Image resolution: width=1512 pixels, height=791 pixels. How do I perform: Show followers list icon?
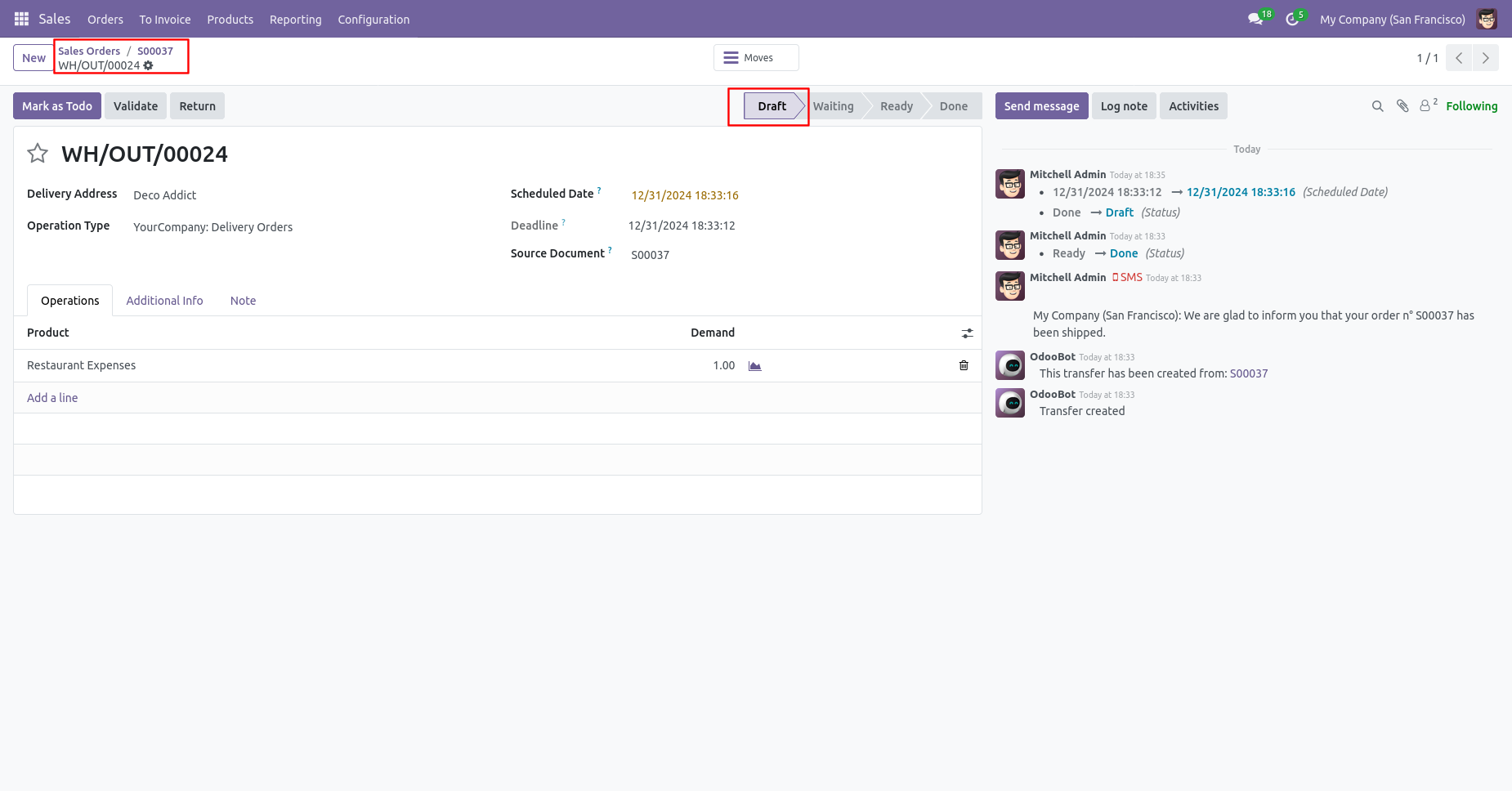click(x=1428, y=105)
